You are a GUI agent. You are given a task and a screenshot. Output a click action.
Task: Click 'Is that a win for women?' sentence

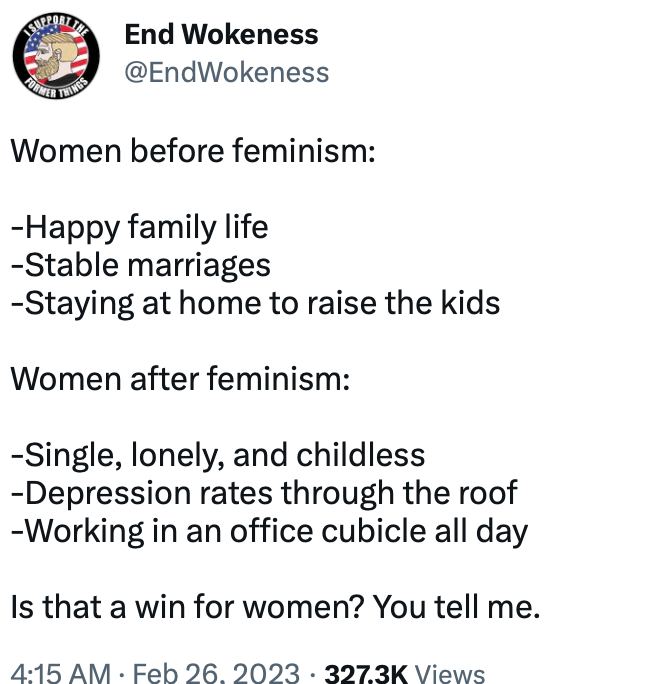(x=188, y=607)
